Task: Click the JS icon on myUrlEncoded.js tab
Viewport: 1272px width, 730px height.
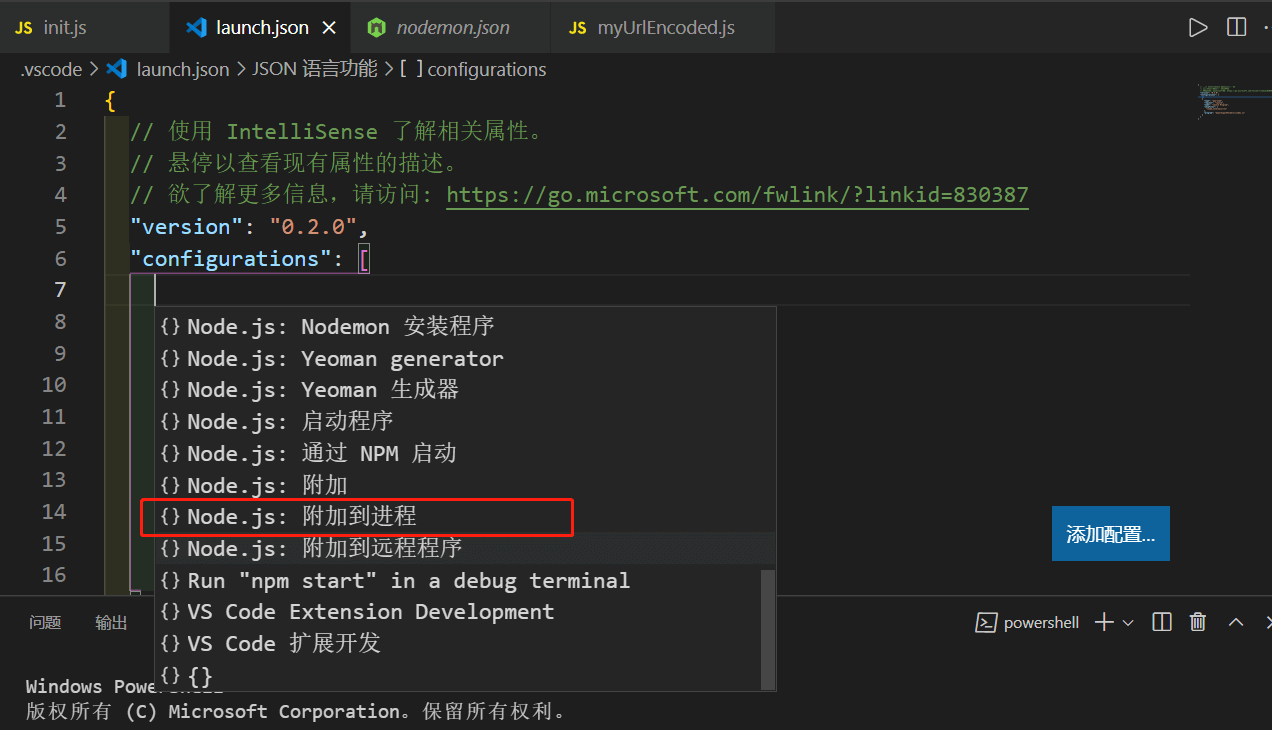Action: point(577,28)
